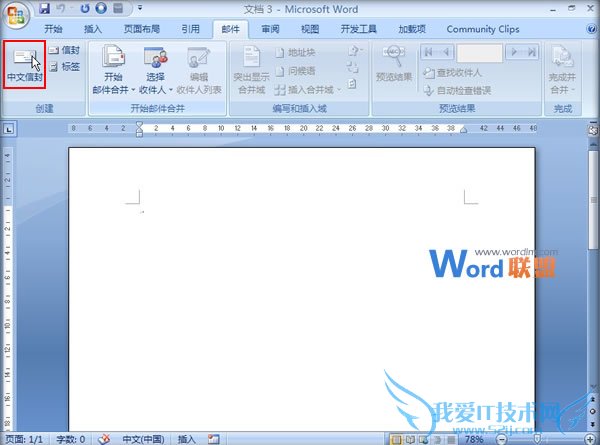Create labels with the 标签 button
The width and height of the screenshot is (600, 445).
pyautogui.click(x=65, y=67)
